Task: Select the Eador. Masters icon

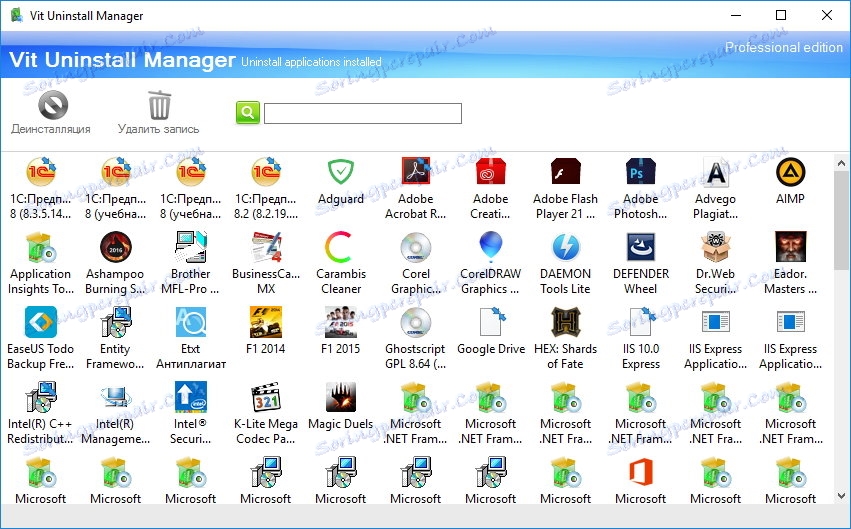Action: pyautogui.click(x=790, y=247)
